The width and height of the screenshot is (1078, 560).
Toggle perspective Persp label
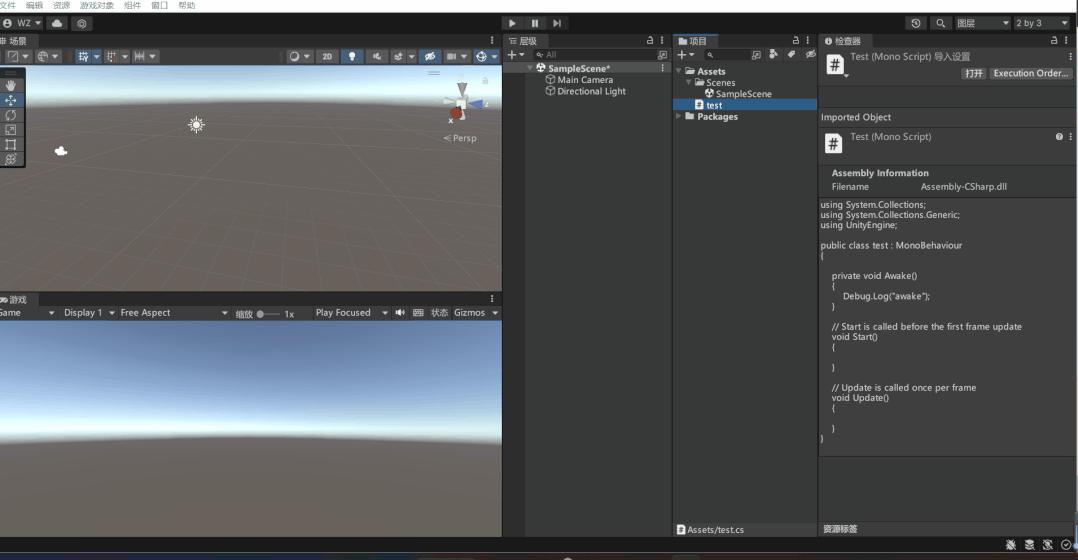tap(460, 138)
